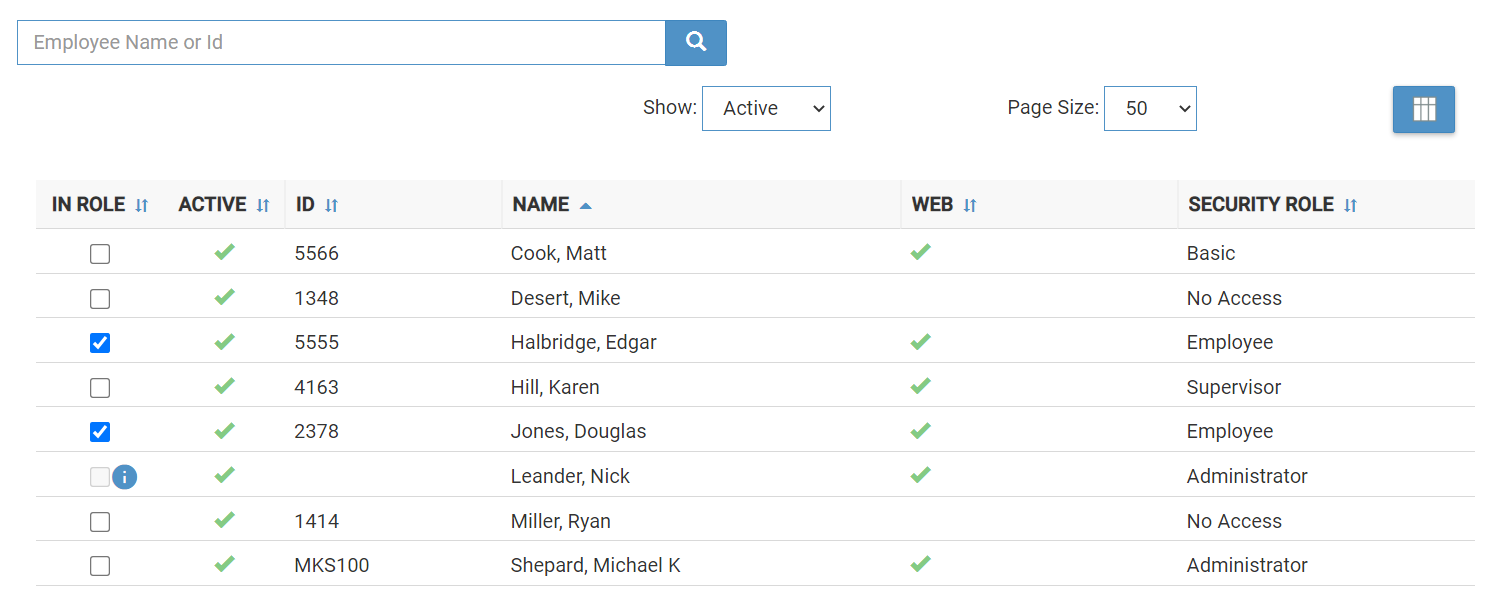Click the Desert, Mike name cell
This screenshot has width=1496, height=612.
pos(565,298)
